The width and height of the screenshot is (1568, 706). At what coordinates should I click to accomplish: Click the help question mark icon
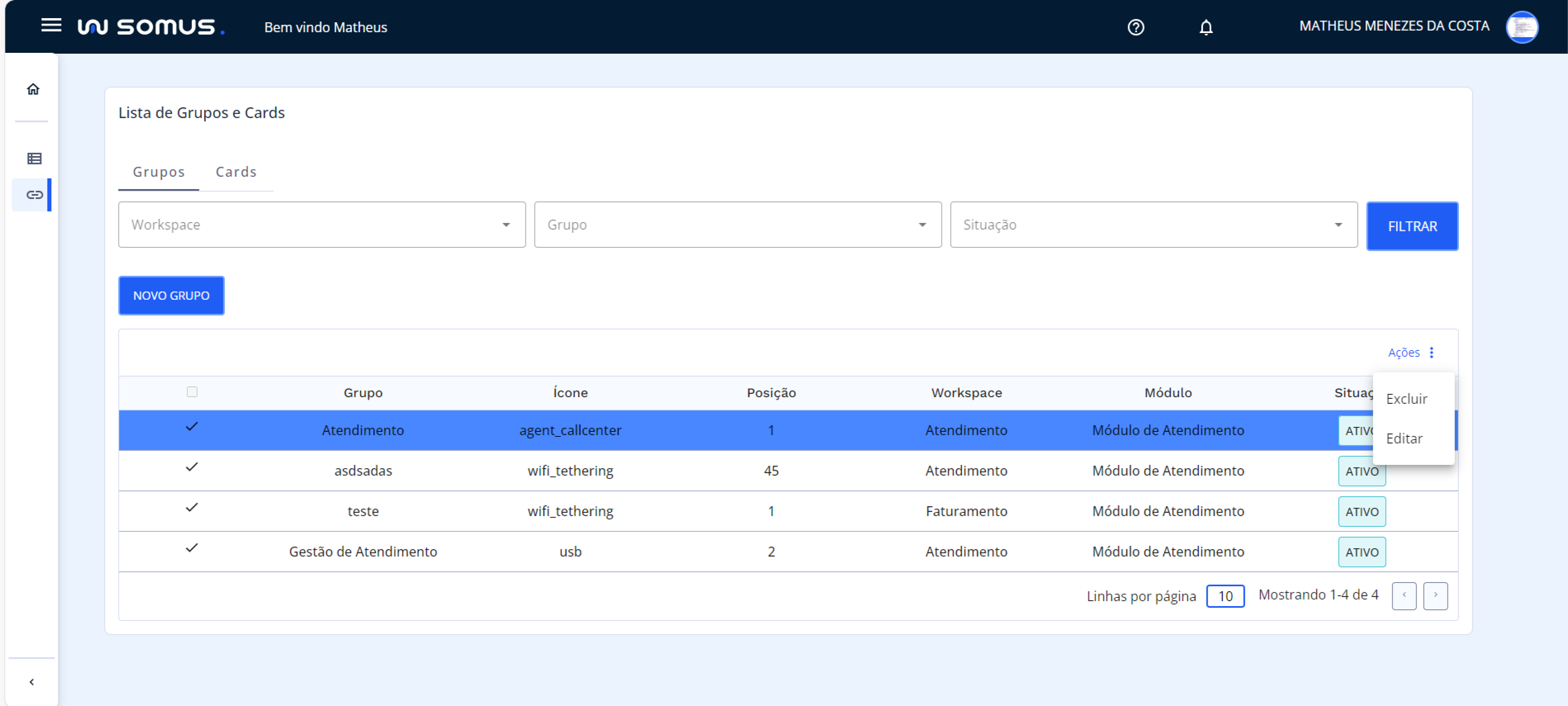[x=1135, y=27]
